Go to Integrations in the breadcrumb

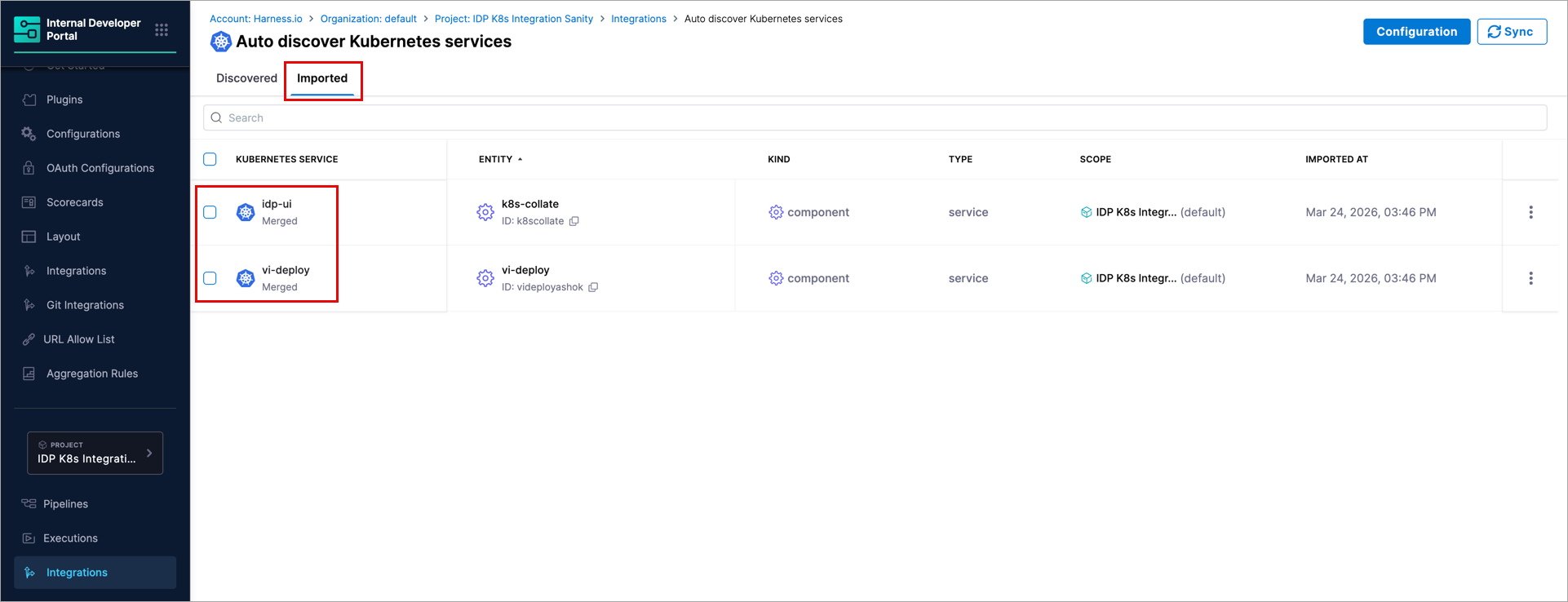(639, 19)
